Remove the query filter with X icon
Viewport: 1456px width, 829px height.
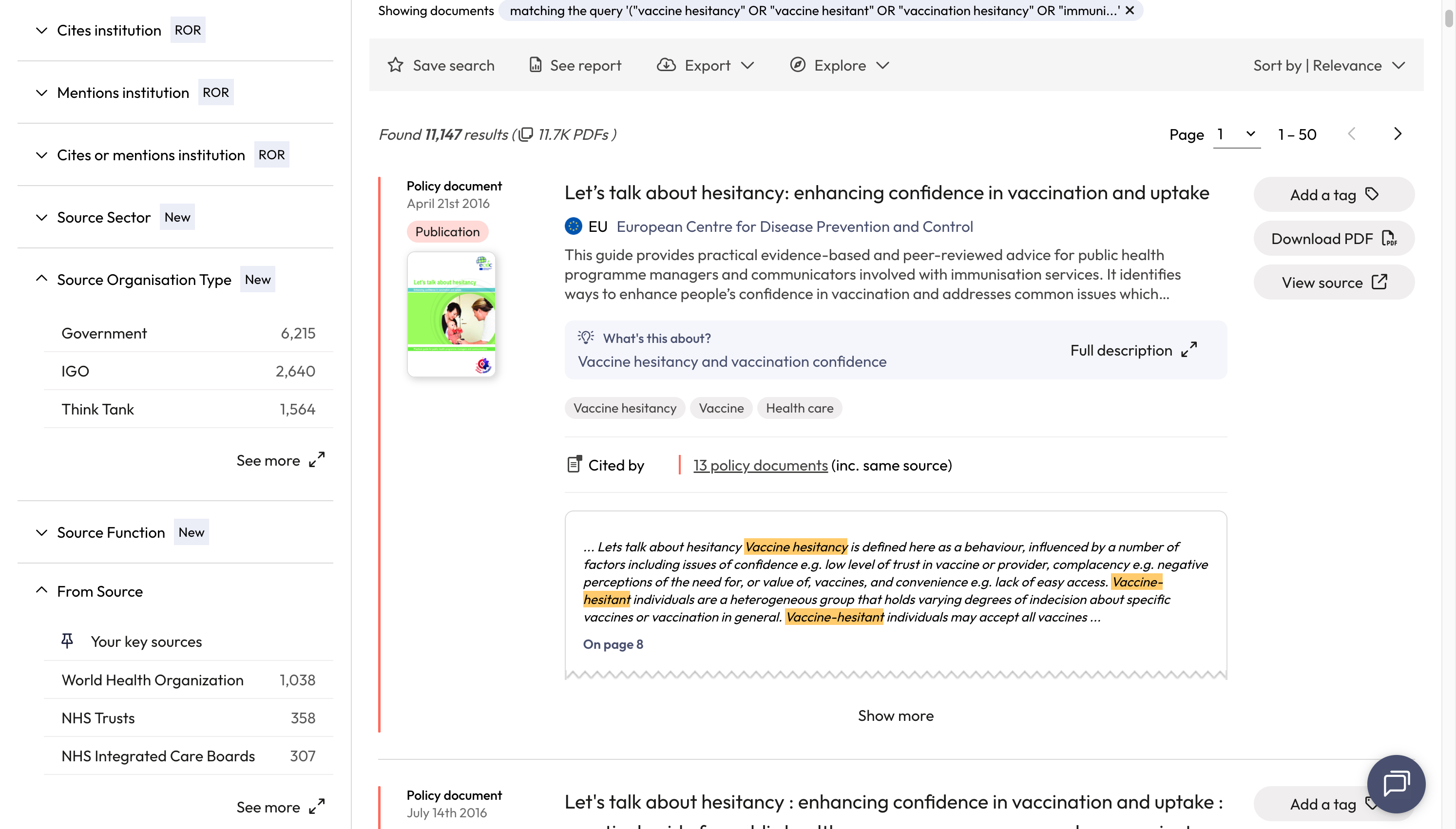point(1130,10)
